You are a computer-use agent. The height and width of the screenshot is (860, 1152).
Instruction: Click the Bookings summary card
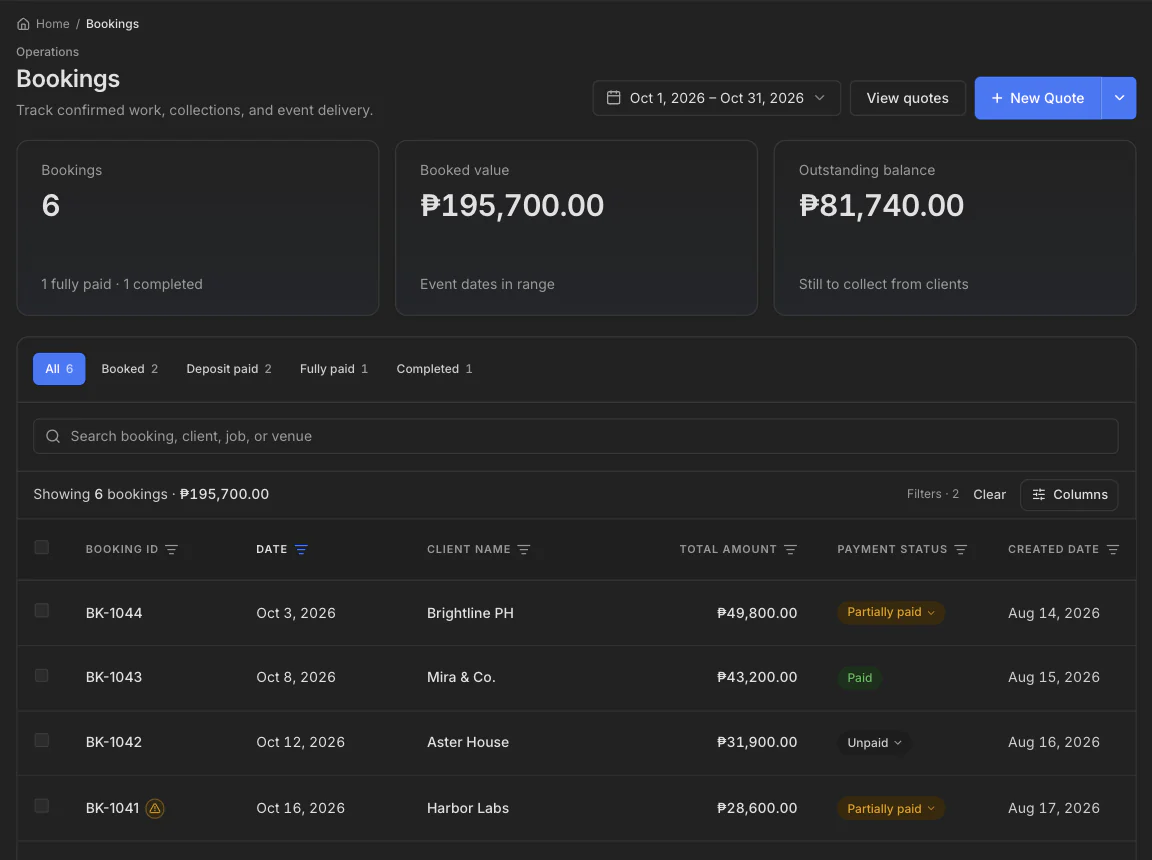click(x=198, y=228)
